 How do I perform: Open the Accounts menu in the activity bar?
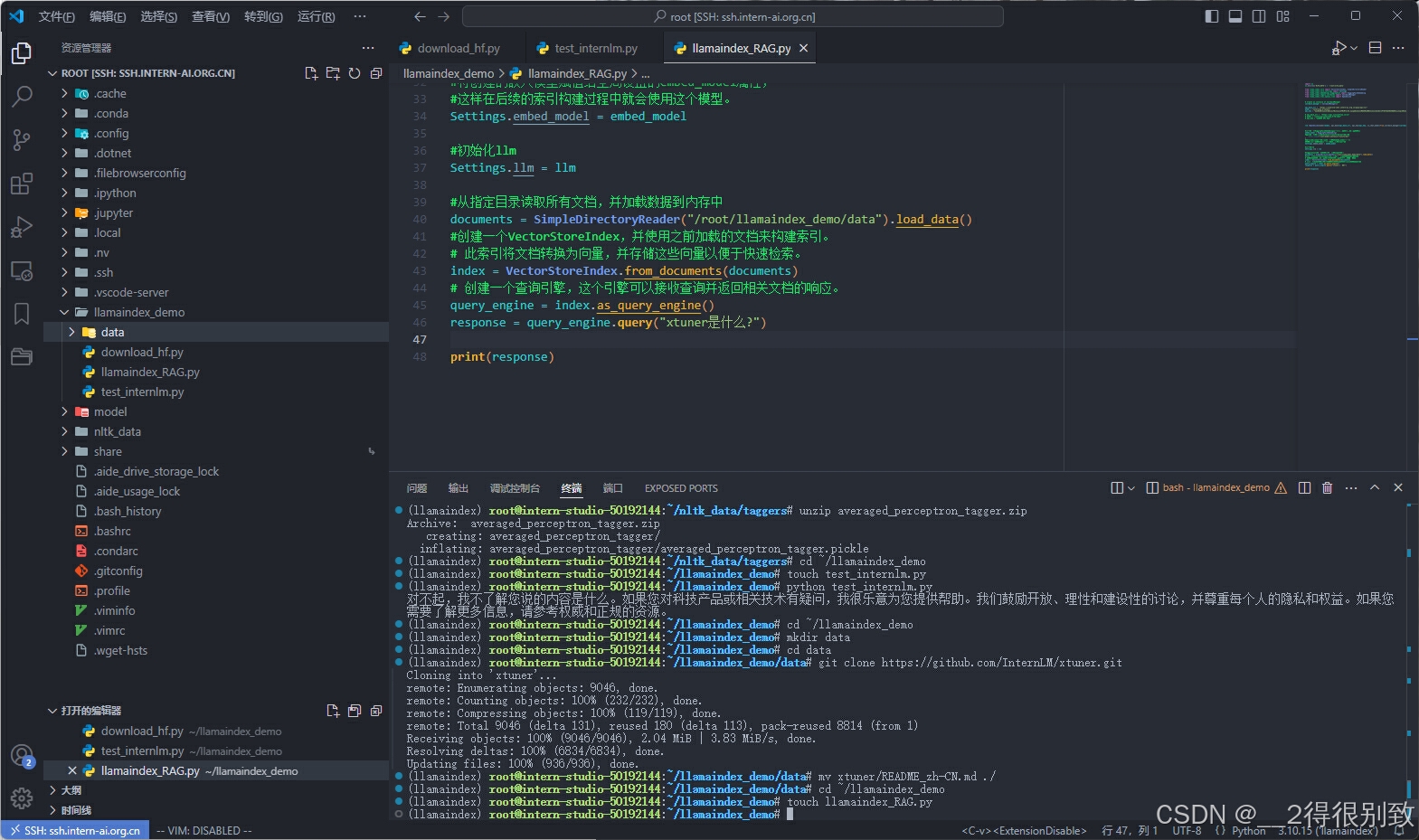tap(21, 755)
